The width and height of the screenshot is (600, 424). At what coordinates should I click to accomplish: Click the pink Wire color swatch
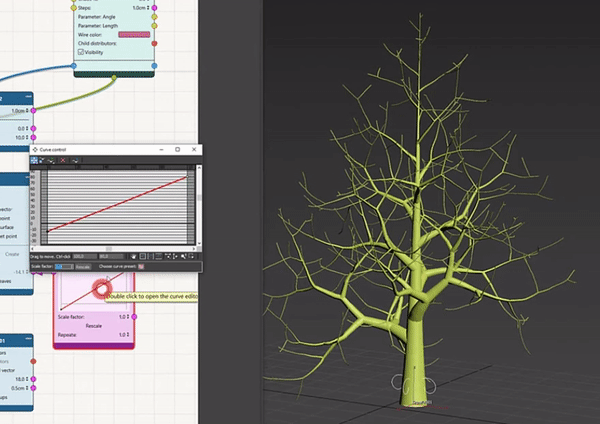click(134, 34)
